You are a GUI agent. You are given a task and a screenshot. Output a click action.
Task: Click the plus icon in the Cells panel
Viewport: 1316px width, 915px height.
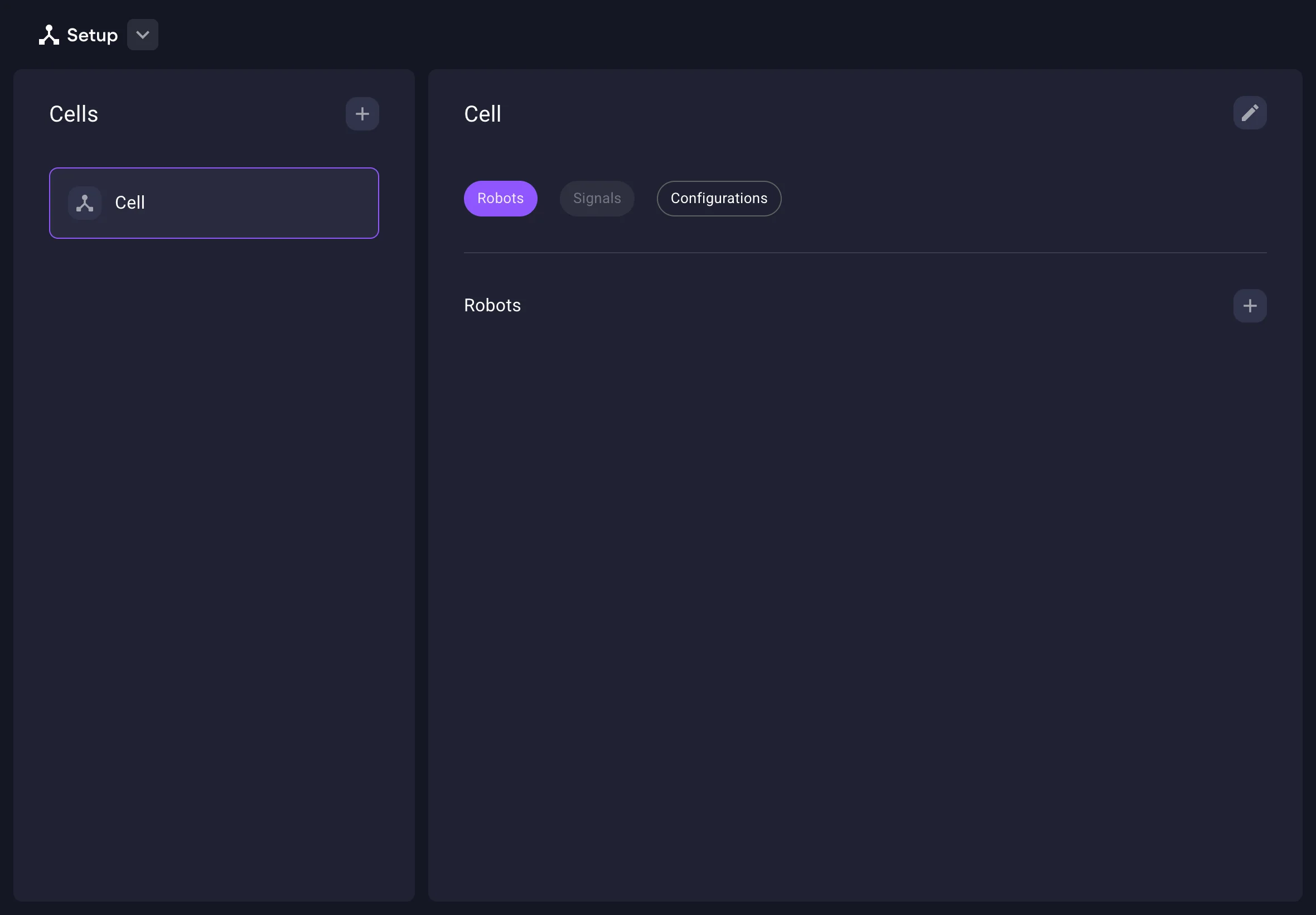(362, 113)
